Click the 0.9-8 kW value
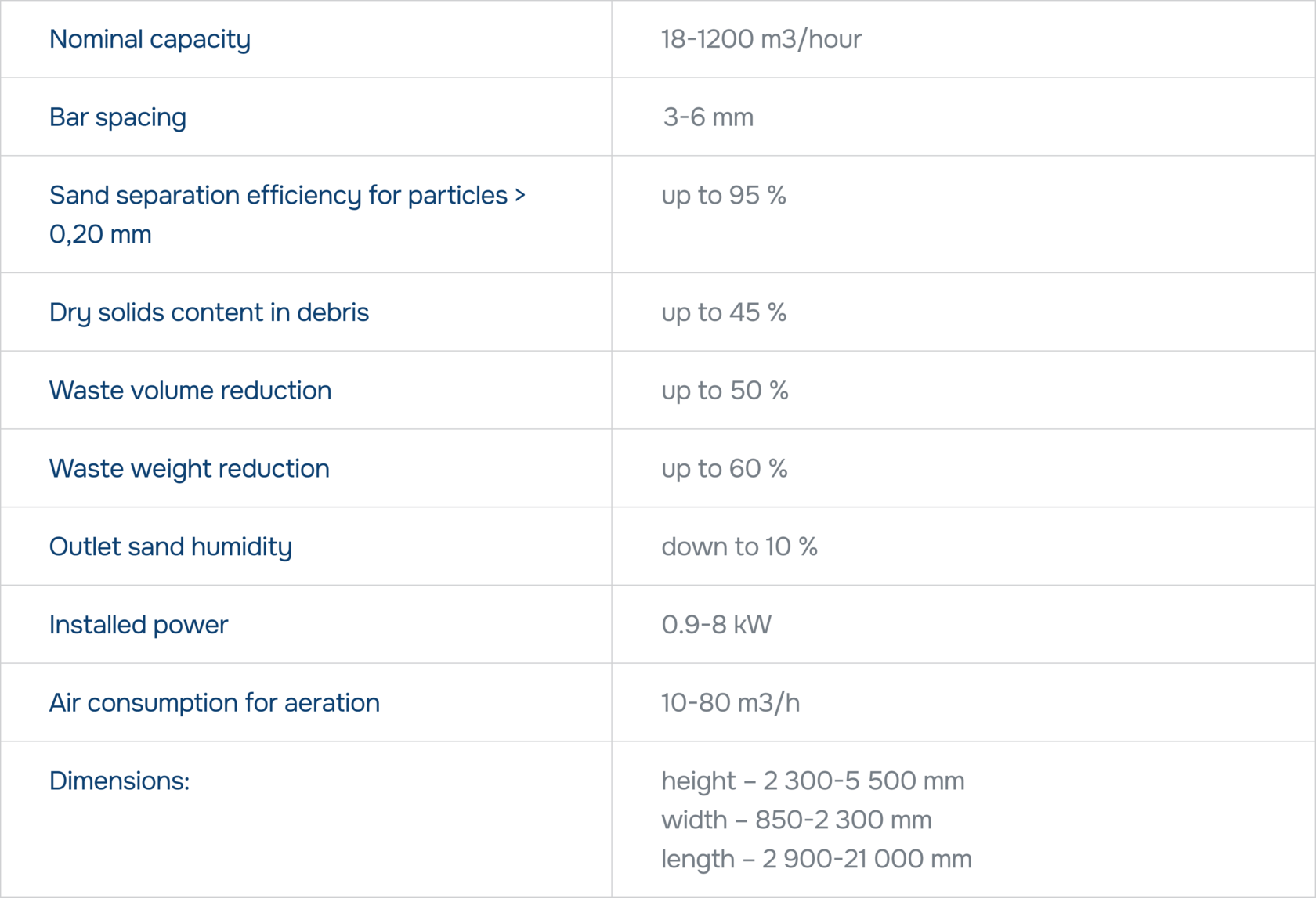Screen dimensions: 1316x898 pos(716,625)
